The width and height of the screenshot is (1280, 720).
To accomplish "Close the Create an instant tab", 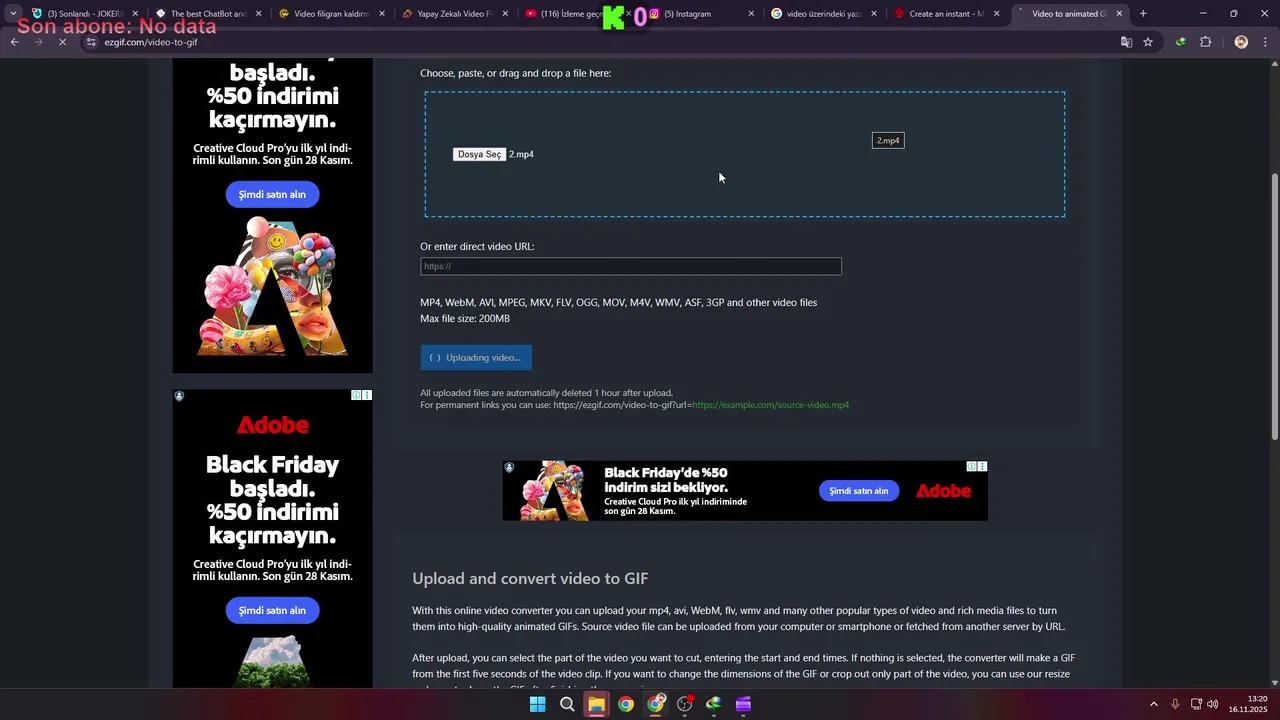I will (996, 14).
